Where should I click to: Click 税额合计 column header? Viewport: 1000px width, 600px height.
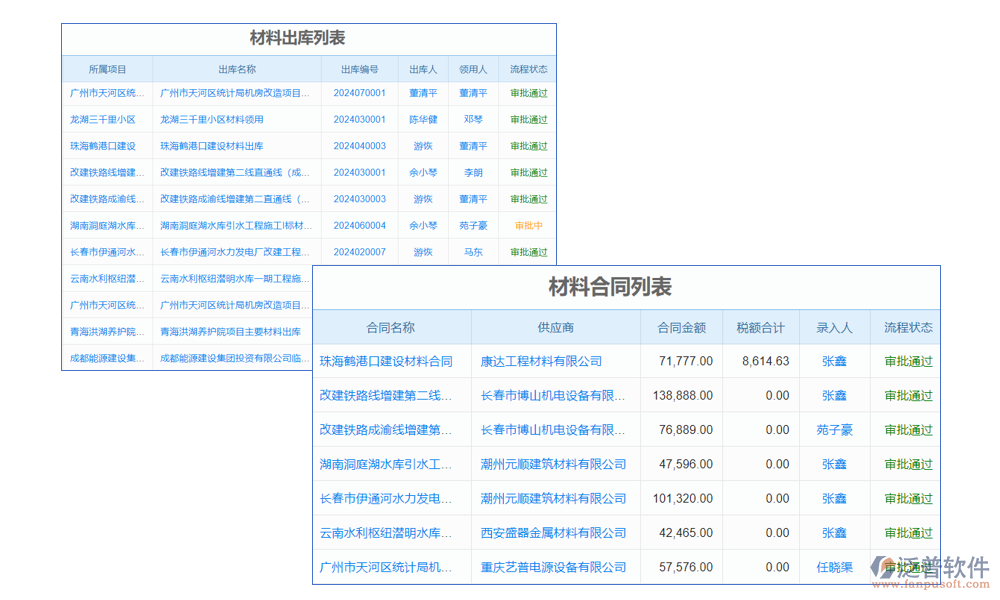tap(762, 327)
